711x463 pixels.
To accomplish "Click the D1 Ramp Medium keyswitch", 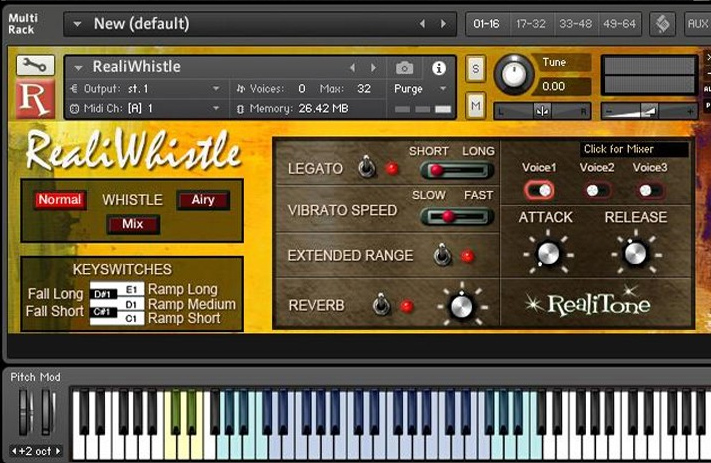I will pyautogui.click(x=131, y=304).
